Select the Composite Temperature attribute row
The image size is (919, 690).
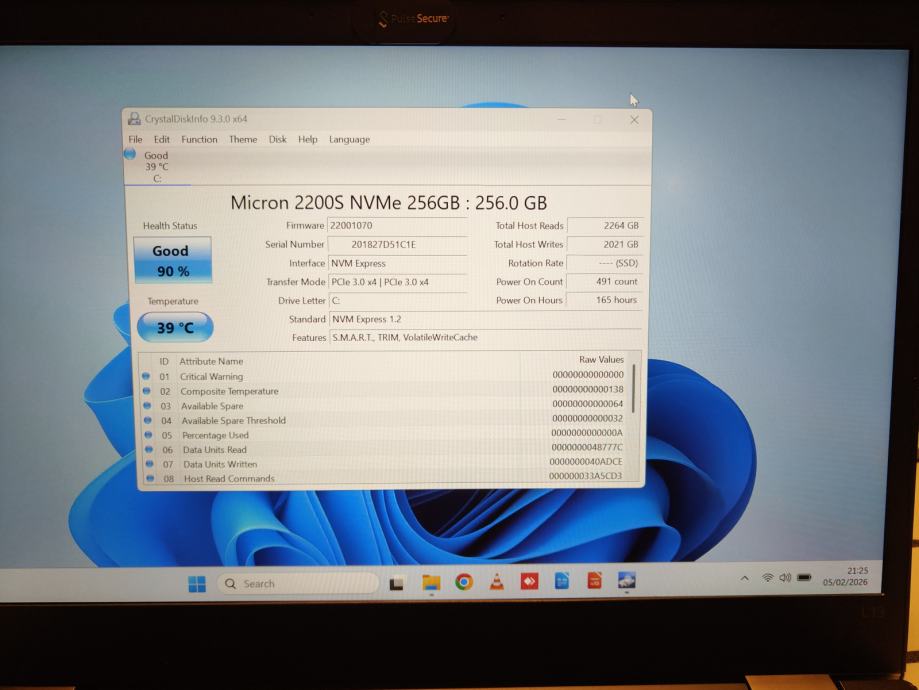(384, 390)
